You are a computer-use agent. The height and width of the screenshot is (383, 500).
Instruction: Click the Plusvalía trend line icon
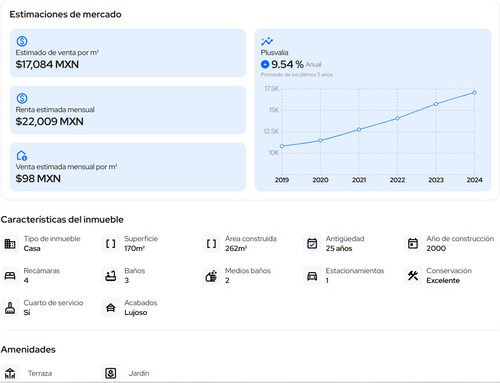pyautogui.click(x=267, y=41)
